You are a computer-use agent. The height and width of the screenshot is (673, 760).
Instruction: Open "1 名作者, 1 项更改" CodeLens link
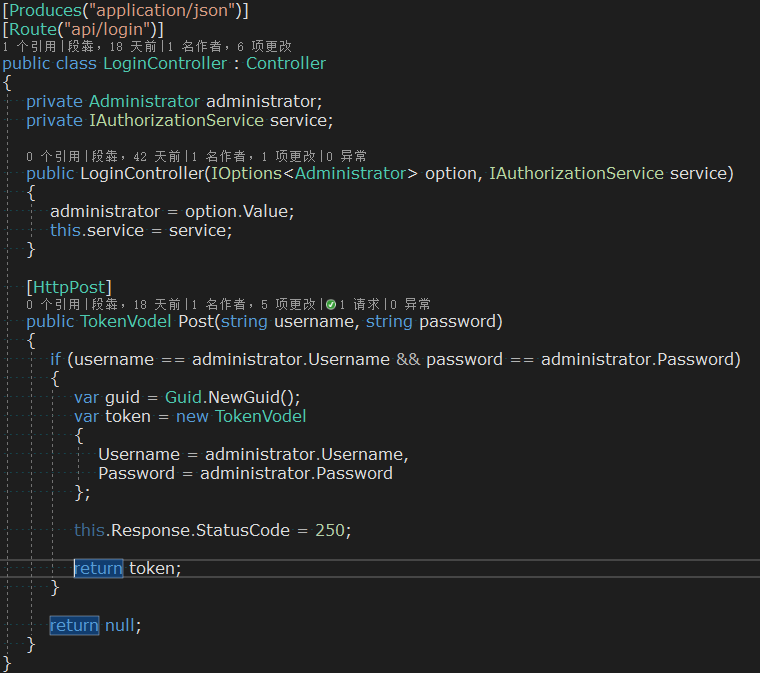click(x=254, y=157)
